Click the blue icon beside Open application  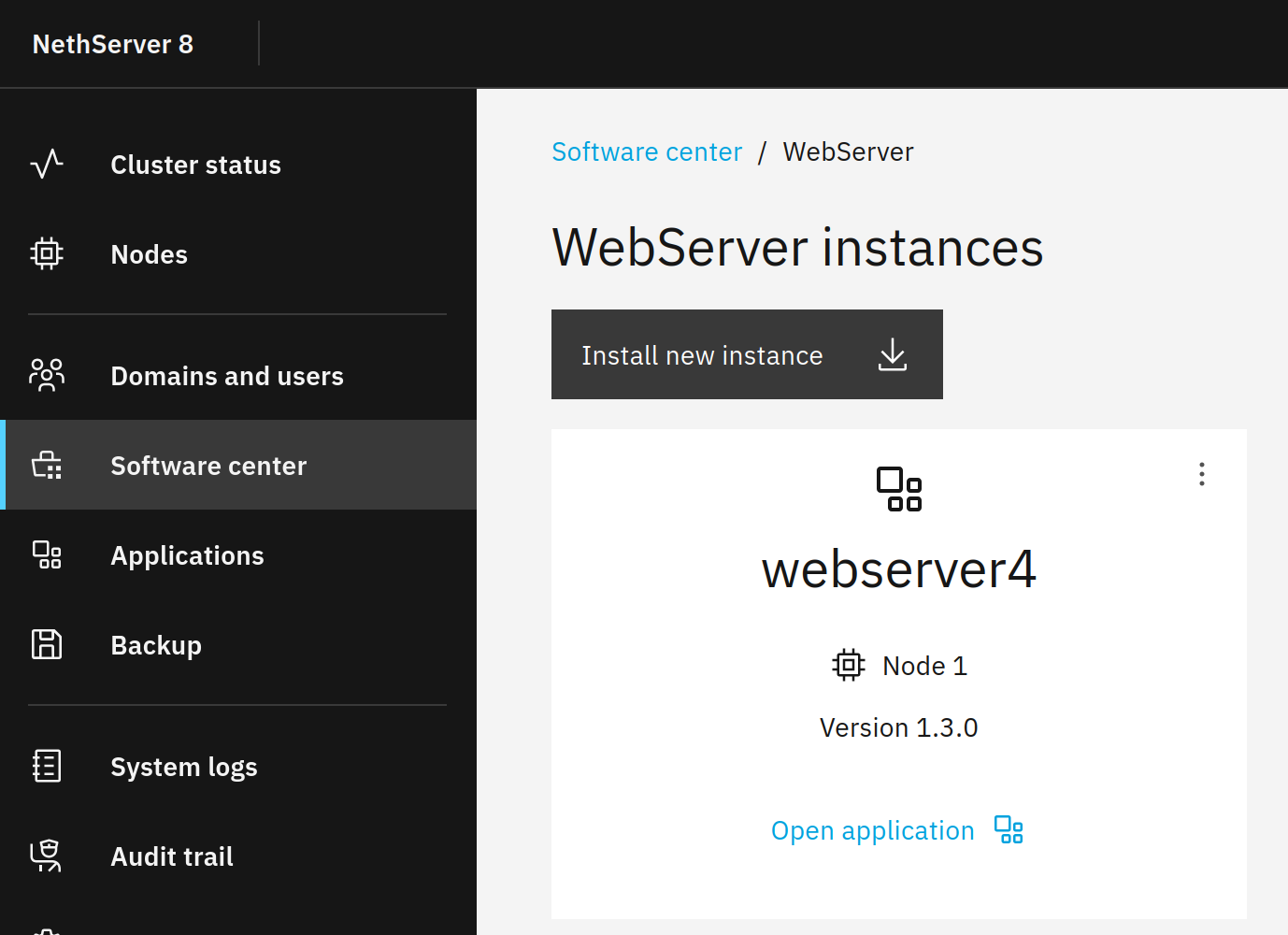(x=1009, y=830)
